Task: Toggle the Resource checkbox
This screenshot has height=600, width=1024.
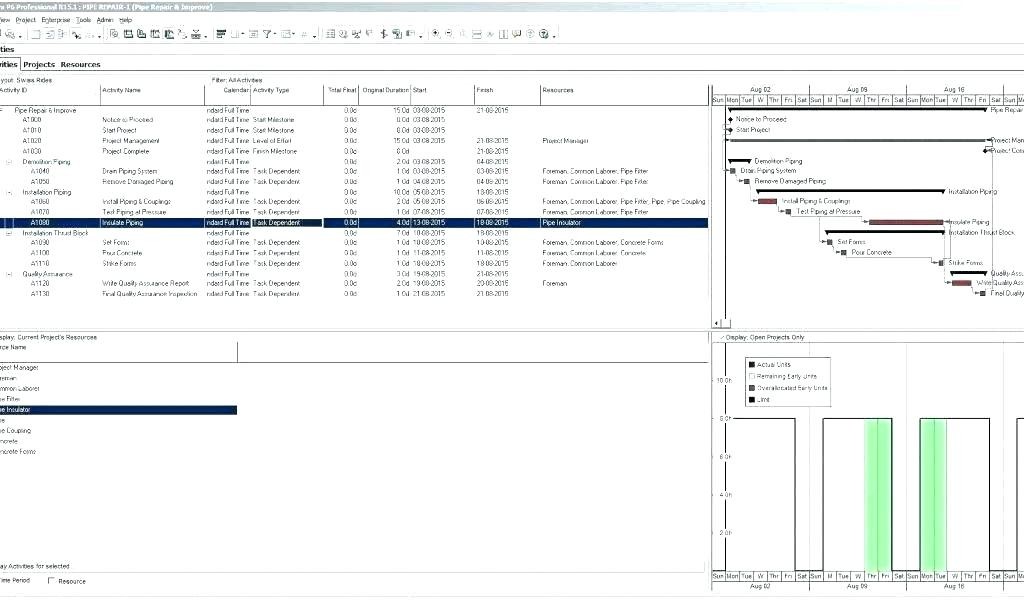Action: coord(52,581)
